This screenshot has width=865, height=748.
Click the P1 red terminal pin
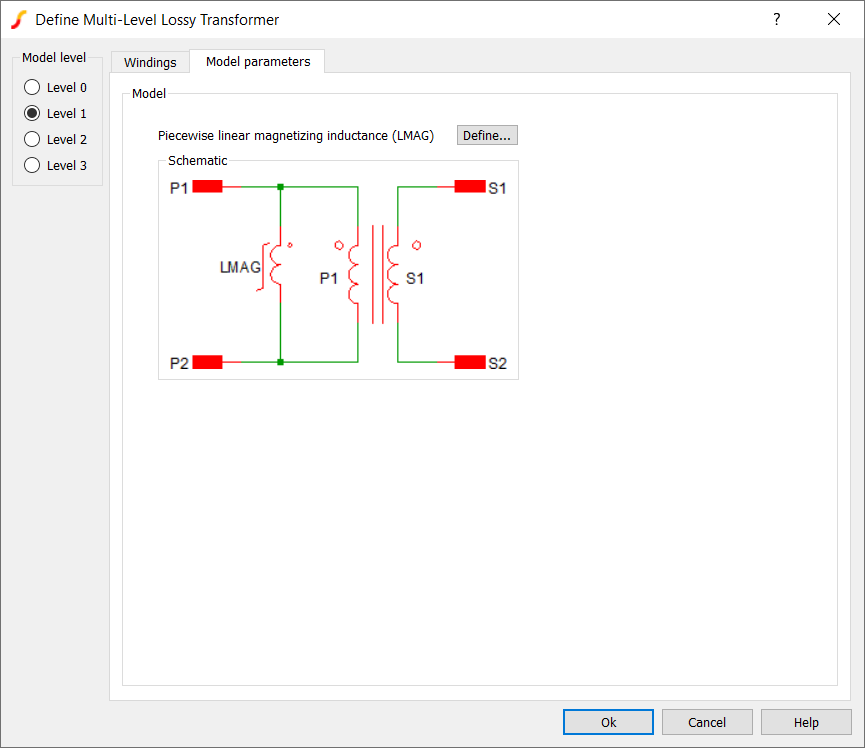(x=207, y=186)
